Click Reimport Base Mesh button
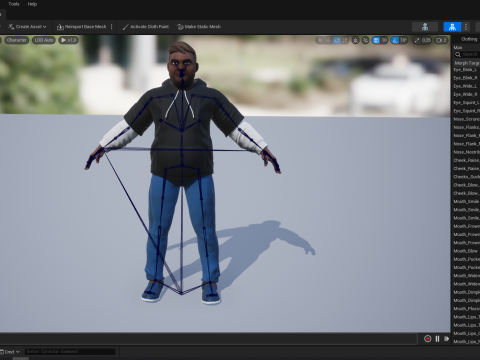The image size is (480, 360). click(x=81, y=27)
